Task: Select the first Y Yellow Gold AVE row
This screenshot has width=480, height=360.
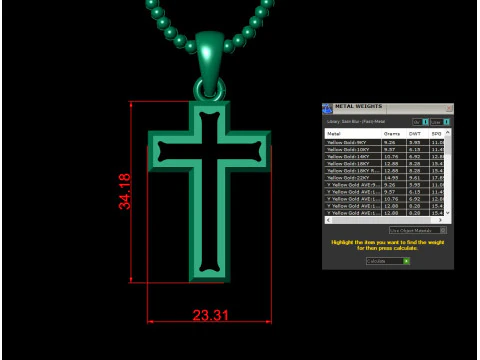Action: (x=385, y=185)
